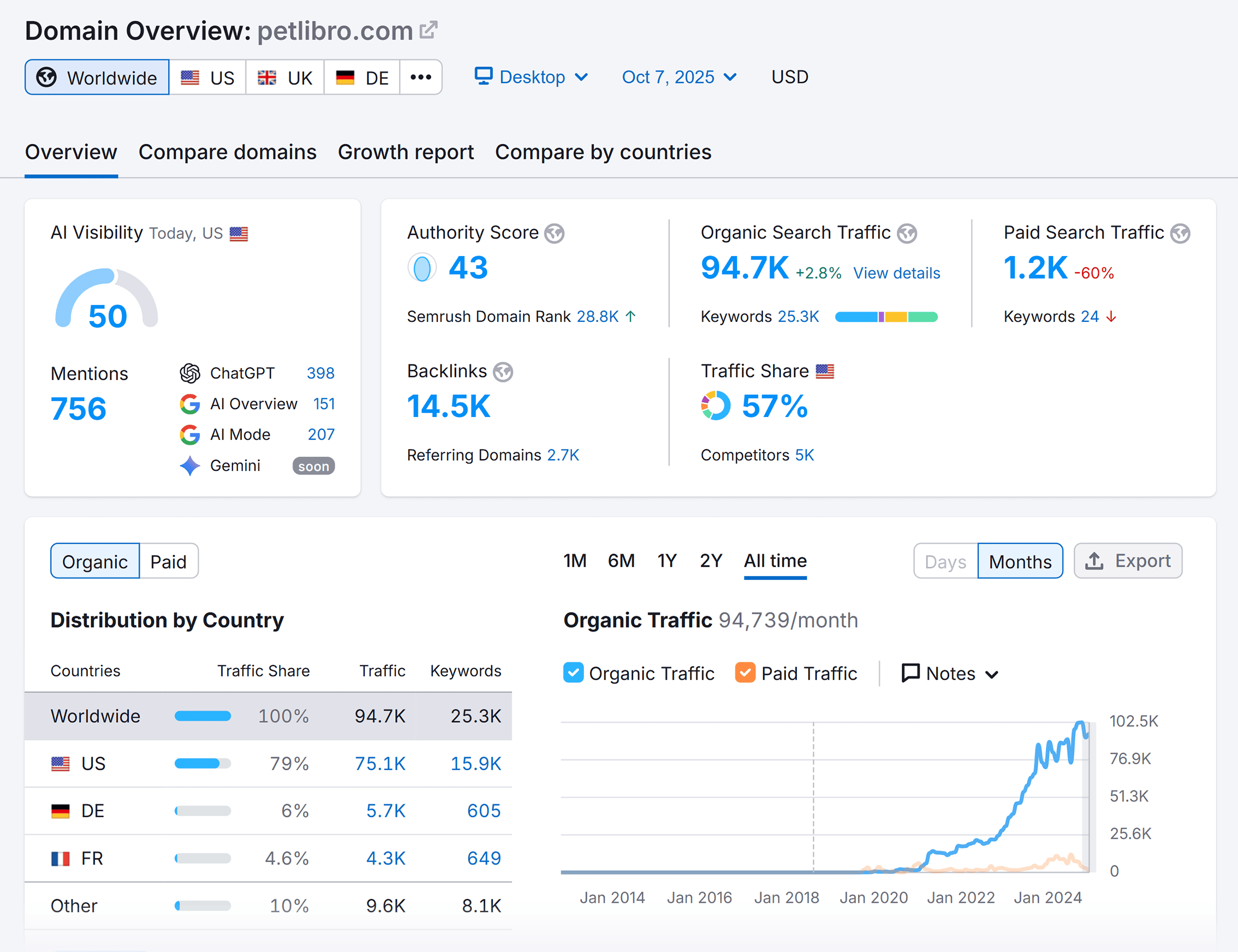Image resolution: width=1238 pixels, height=952 pixels.
Task: Click the Gemini icon marked soon
Action: coord(190,466)
